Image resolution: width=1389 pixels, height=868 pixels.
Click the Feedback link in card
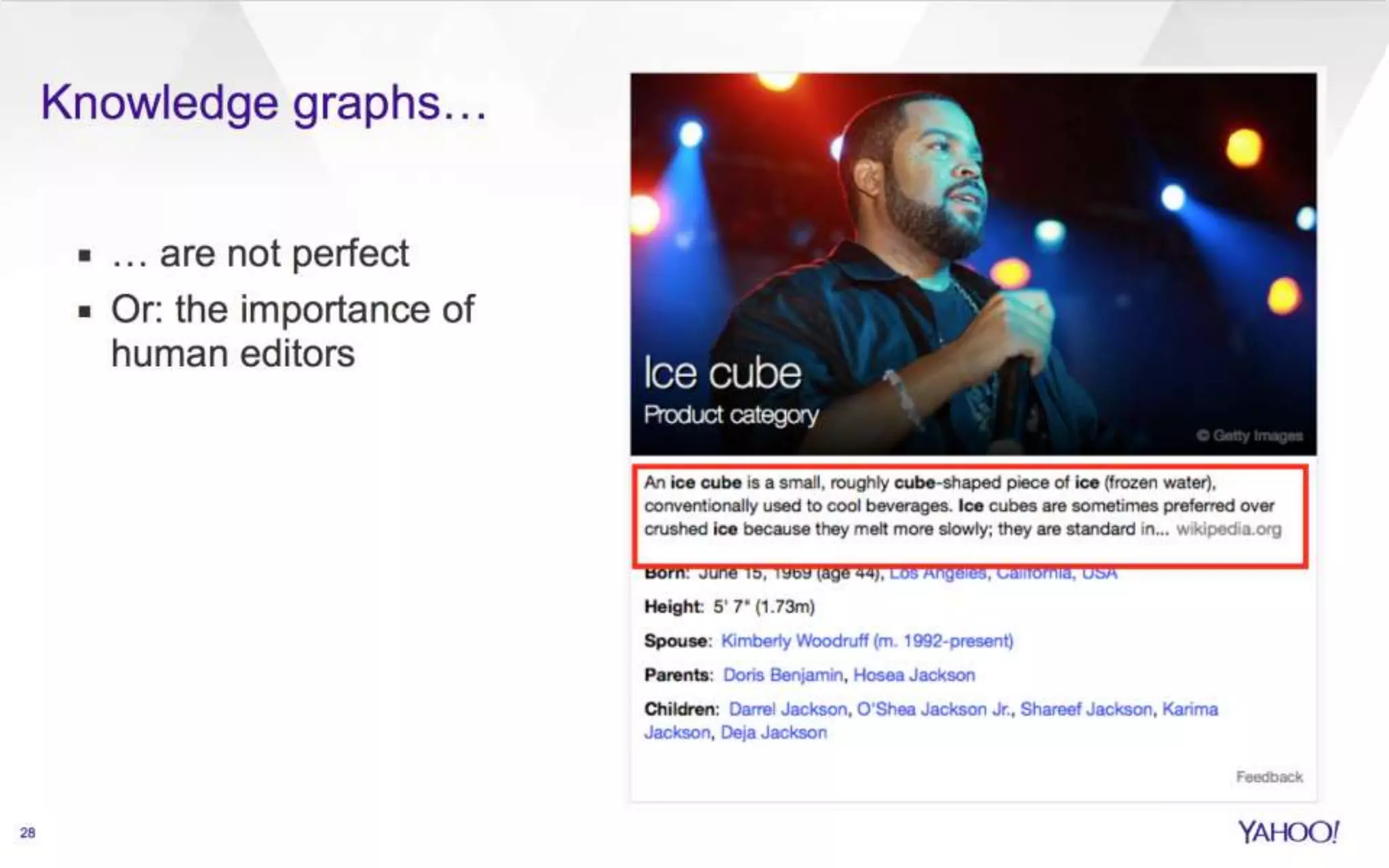click(x=1269, y=776)
